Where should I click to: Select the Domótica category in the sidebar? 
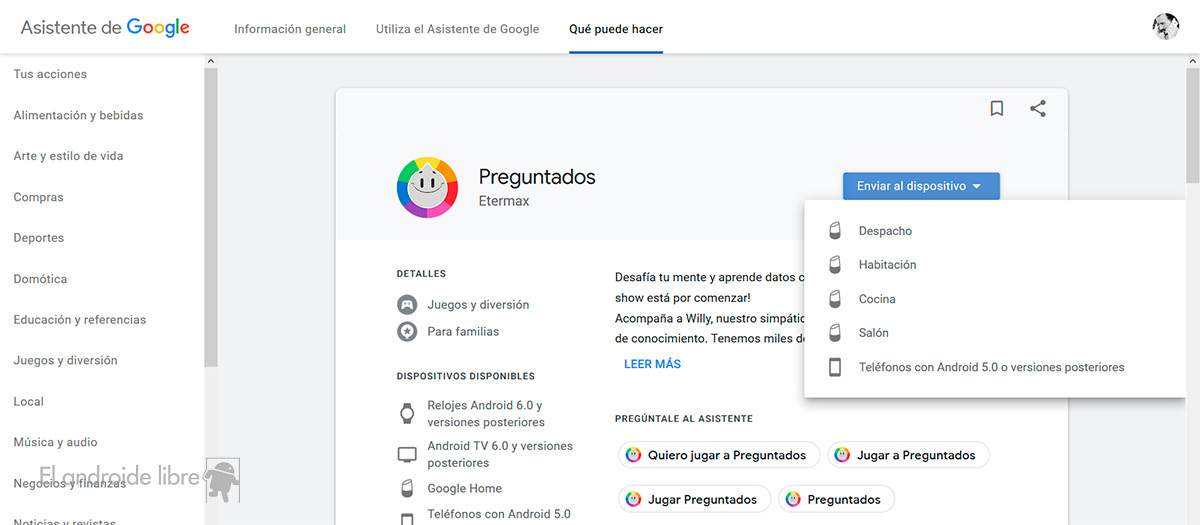(40, 279)
